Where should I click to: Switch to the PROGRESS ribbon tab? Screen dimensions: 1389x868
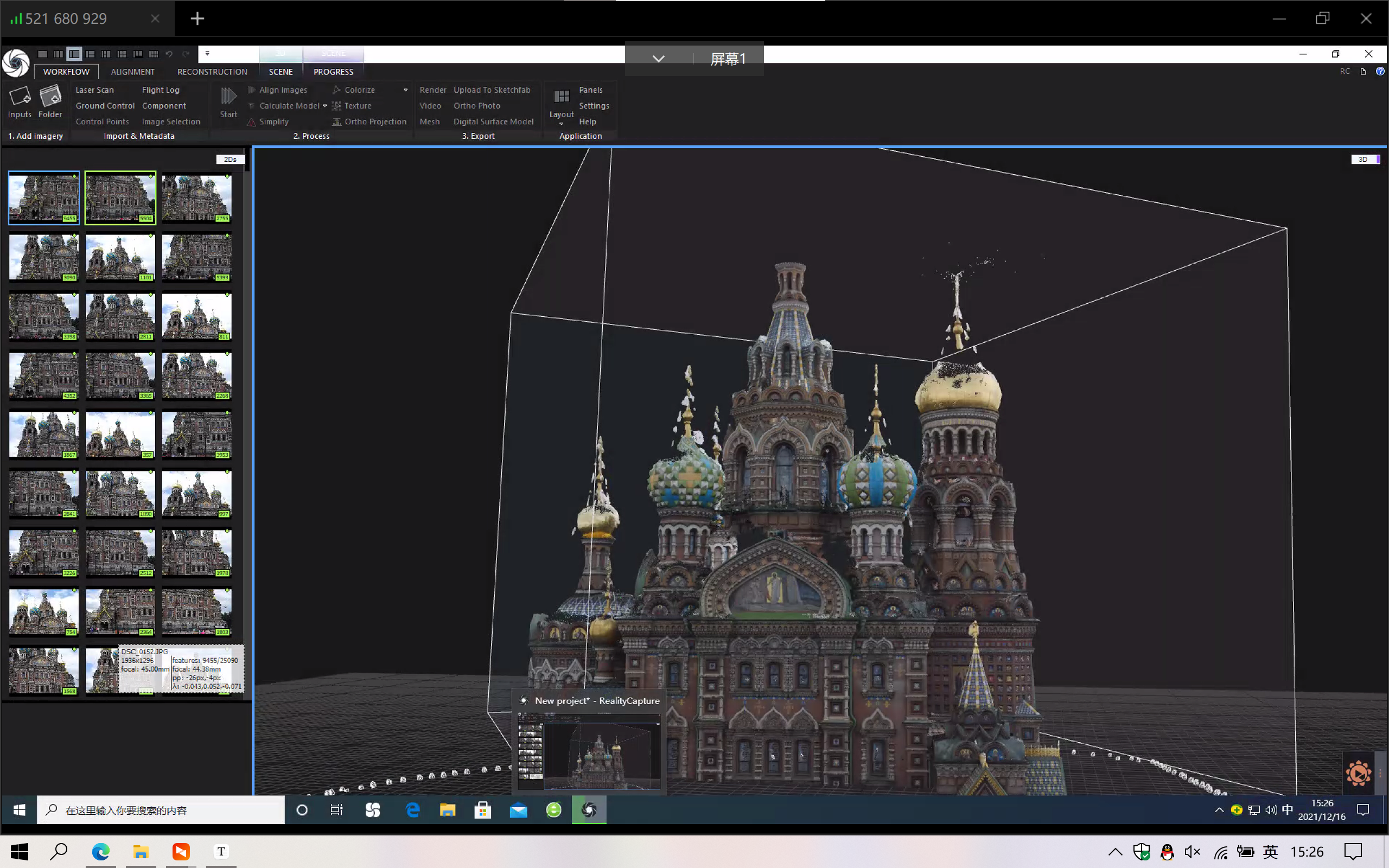tap(334, 72)
